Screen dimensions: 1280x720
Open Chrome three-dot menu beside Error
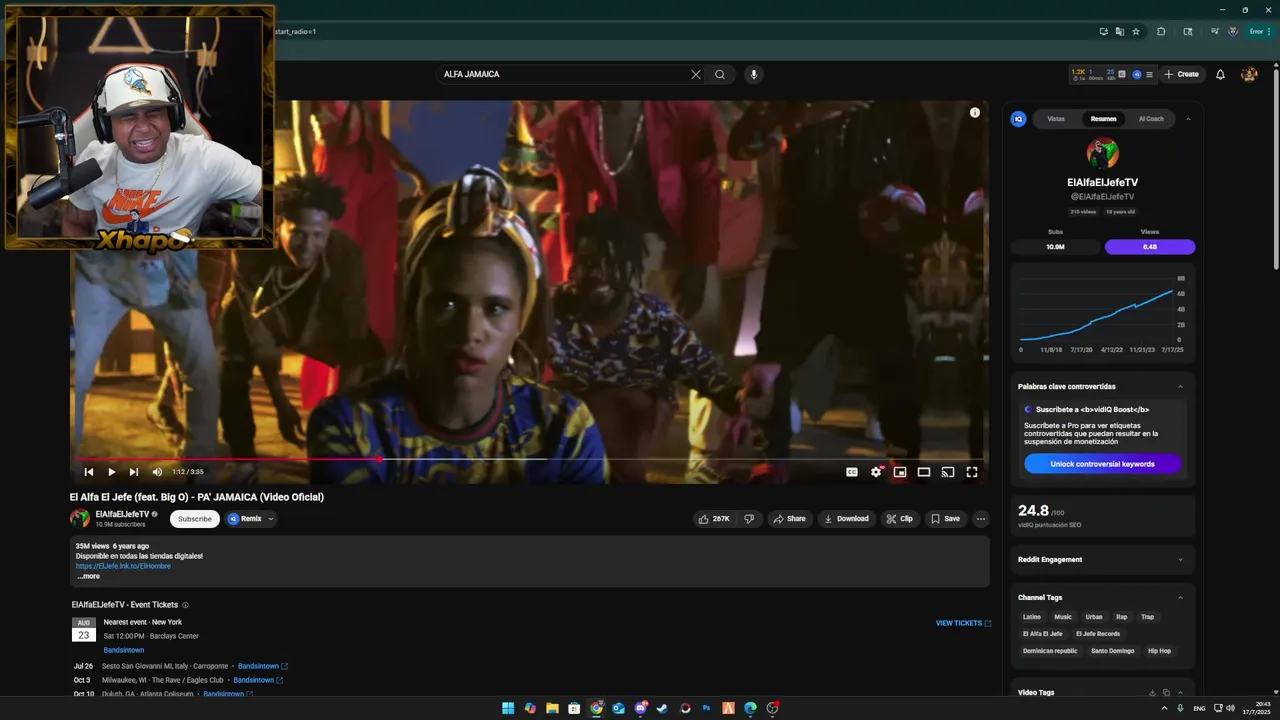click(x=1270, y=31)
